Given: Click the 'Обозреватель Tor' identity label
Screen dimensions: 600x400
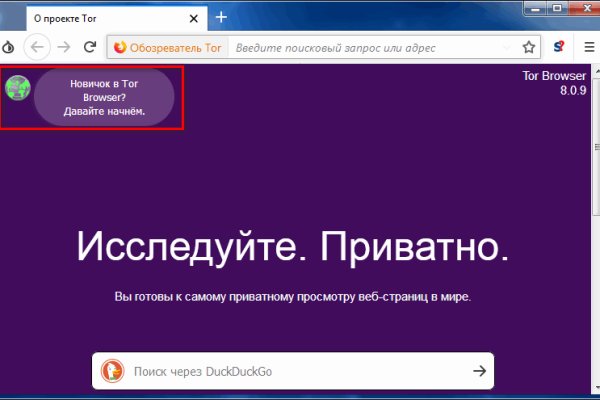Looking at the screenshot, I should click(x=167, y=47).
